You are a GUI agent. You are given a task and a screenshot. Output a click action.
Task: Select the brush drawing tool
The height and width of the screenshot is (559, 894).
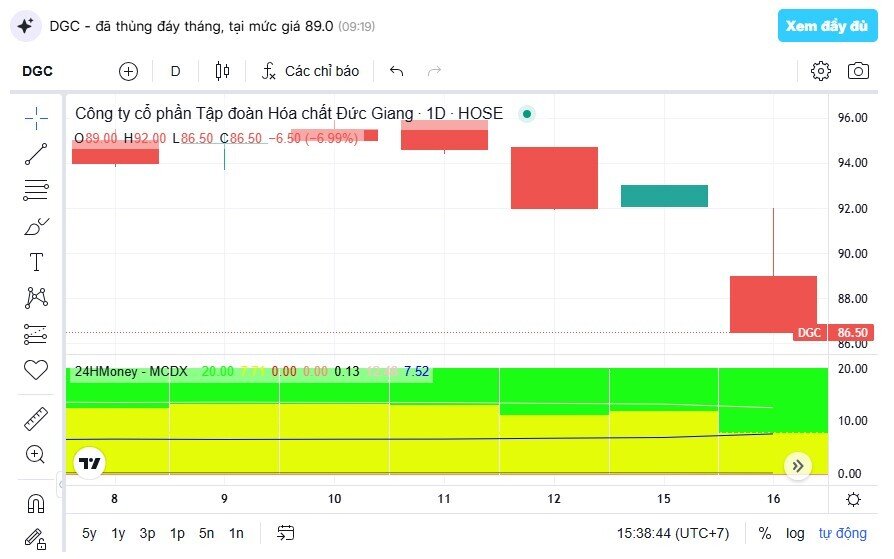[x=36, y=227]
